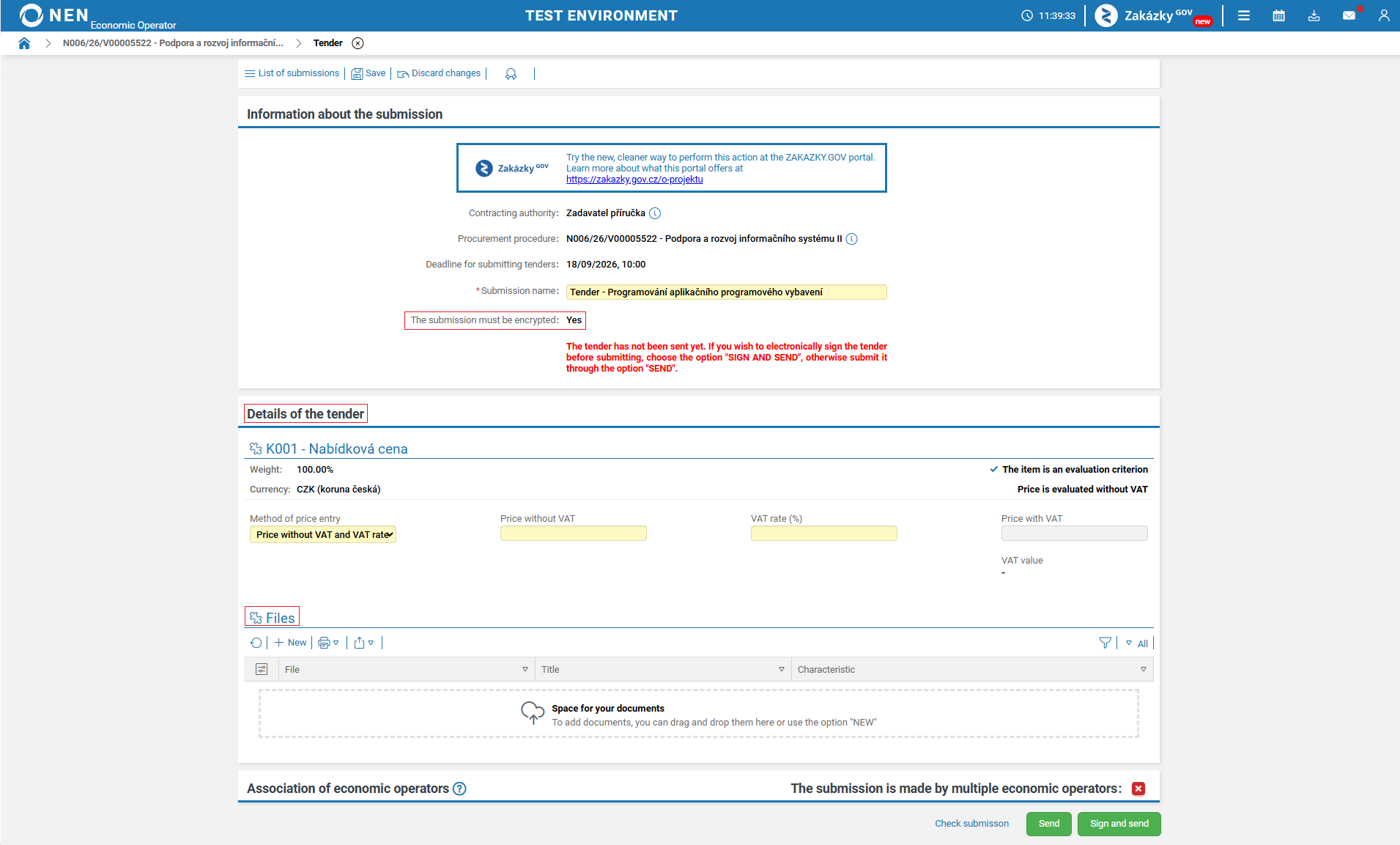Click the Price with VAT field
Image resolution: width=1400 pixels, height=845 pixels.
[x=1075, y=534]
